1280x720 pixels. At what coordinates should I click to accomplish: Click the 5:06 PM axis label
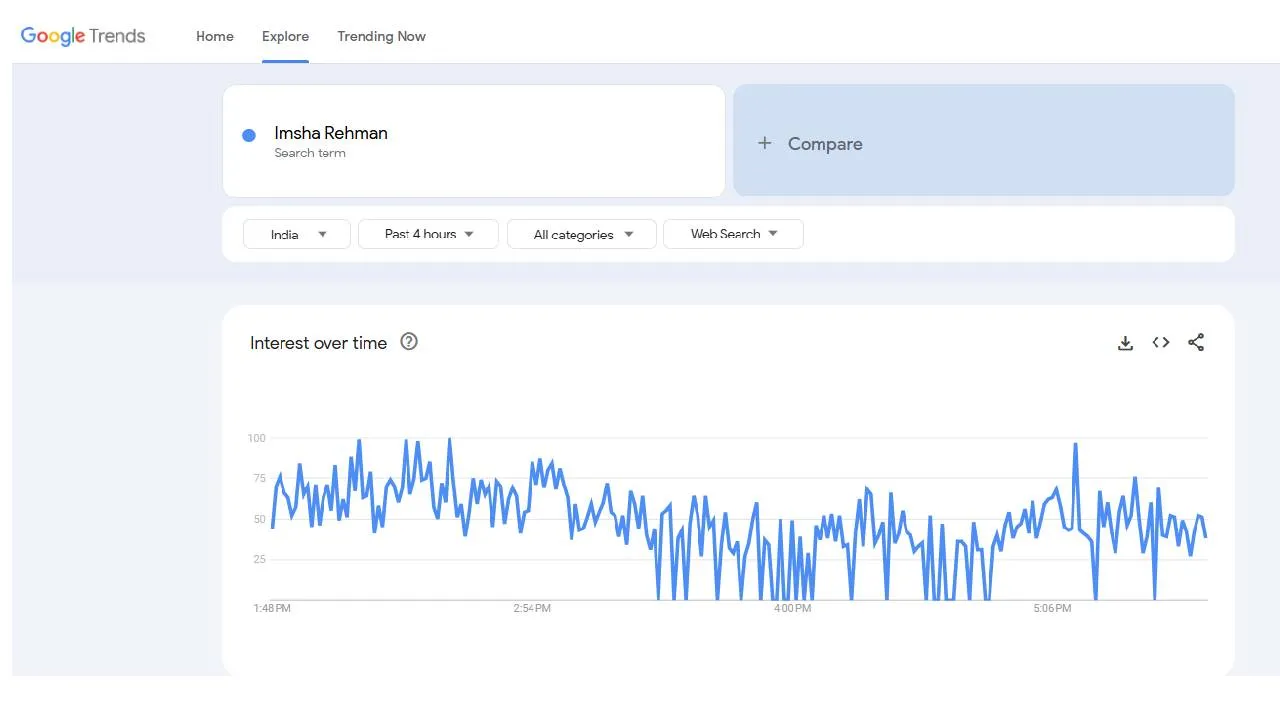(x=1052, y=608)
